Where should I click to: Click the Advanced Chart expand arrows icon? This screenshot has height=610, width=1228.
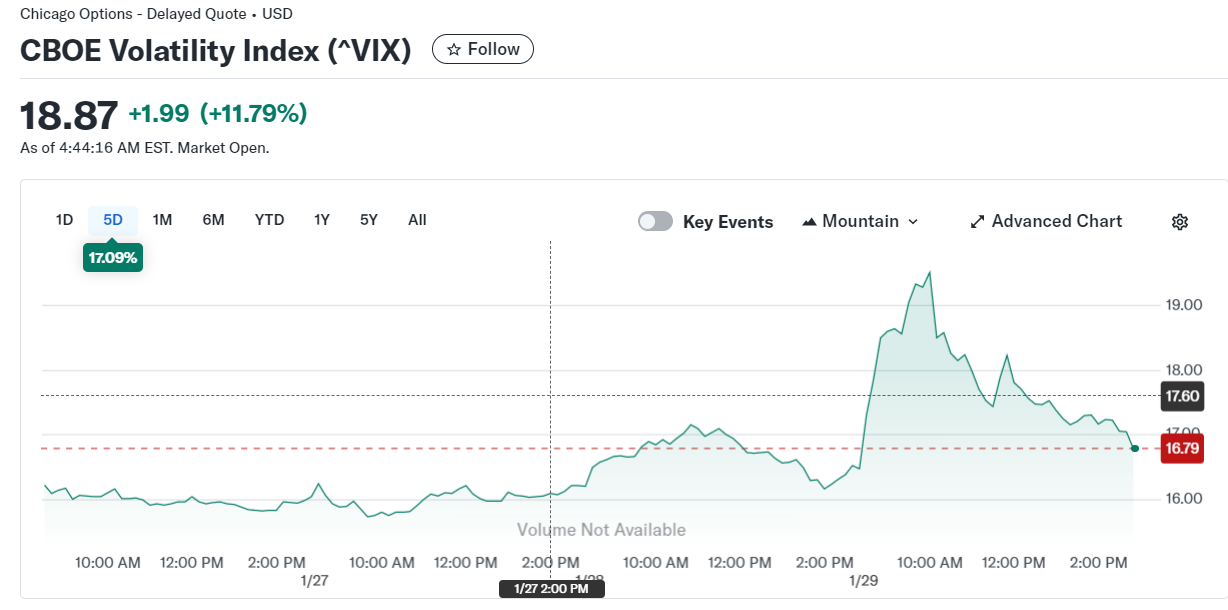[x=978, y=222]
